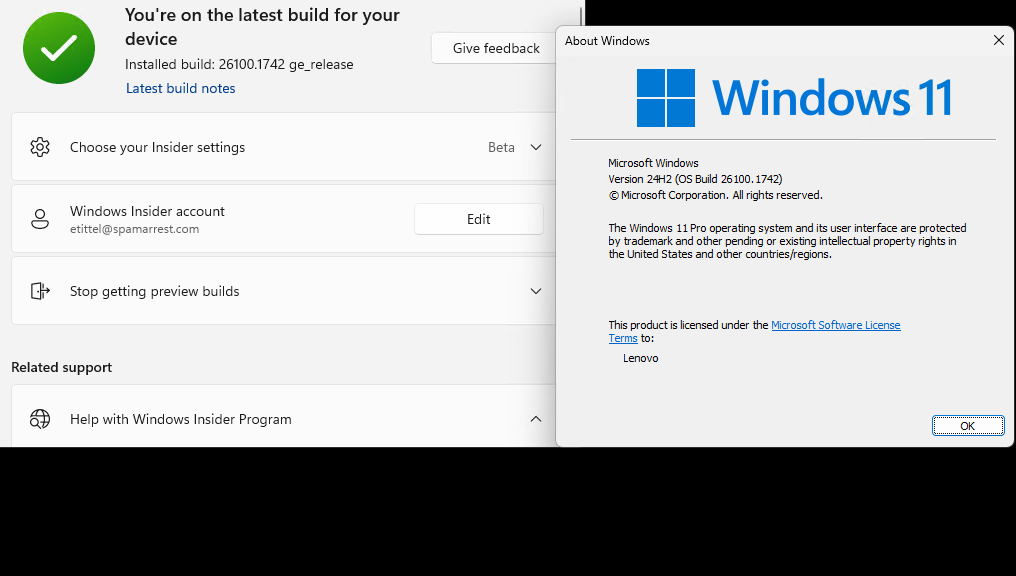The height and width of the screenshot is (576, 1016).
Task: Close the About Windows dialog
Action: (999, 40)
